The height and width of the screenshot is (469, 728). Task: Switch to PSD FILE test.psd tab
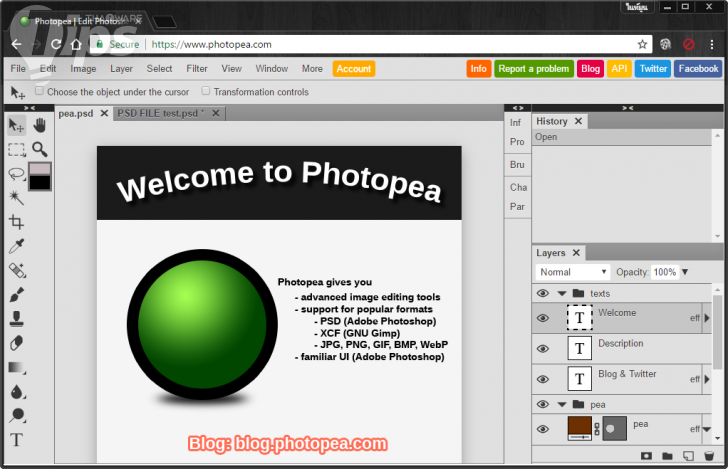pos(161,113)
